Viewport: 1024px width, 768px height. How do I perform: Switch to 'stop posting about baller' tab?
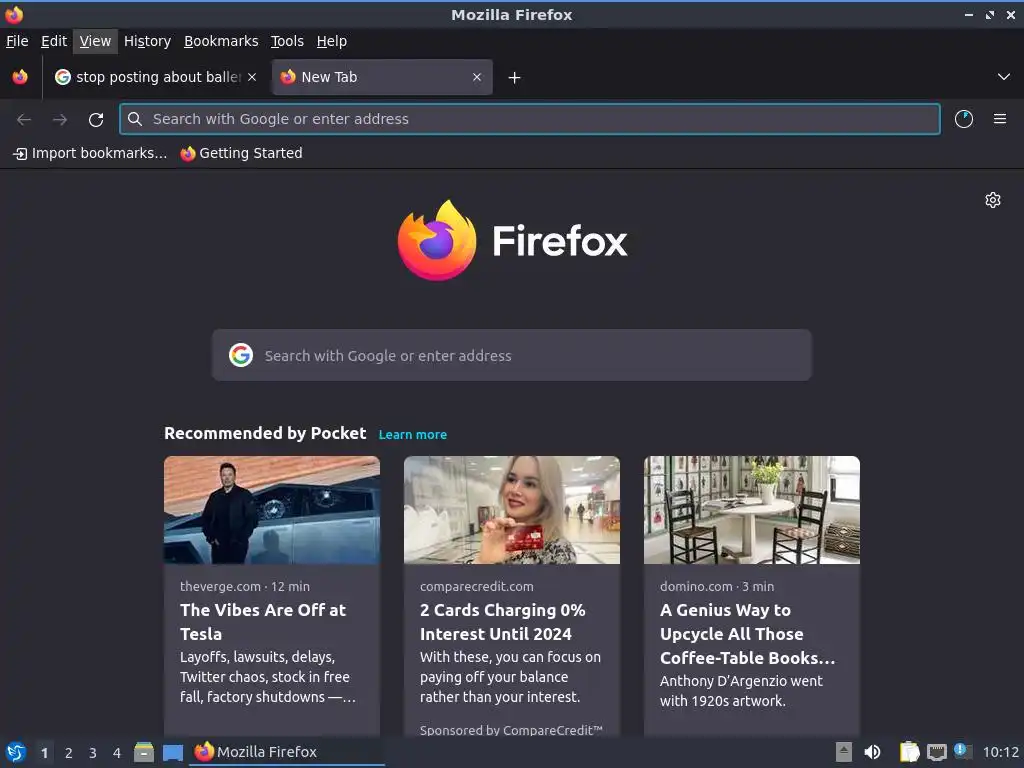(x=157, y=77)
